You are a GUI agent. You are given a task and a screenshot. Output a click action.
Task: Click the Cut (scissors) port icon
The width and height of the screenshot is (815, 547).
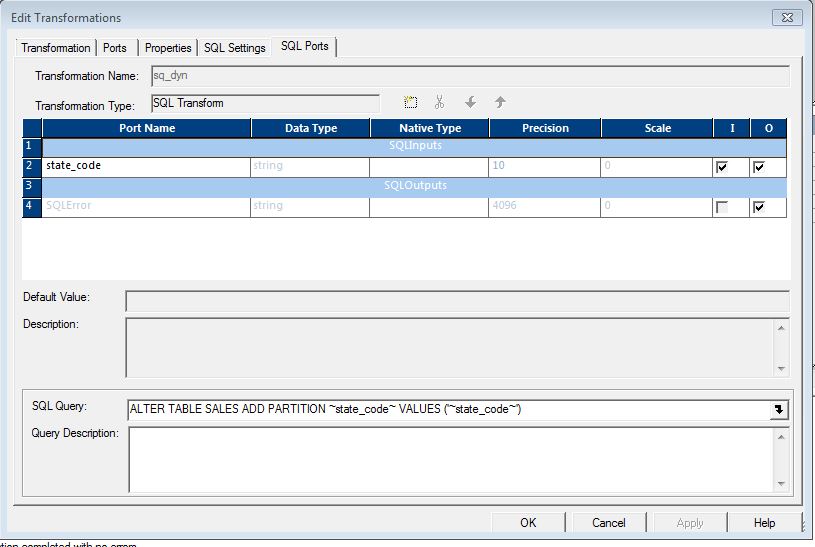[x=440, y=102]
